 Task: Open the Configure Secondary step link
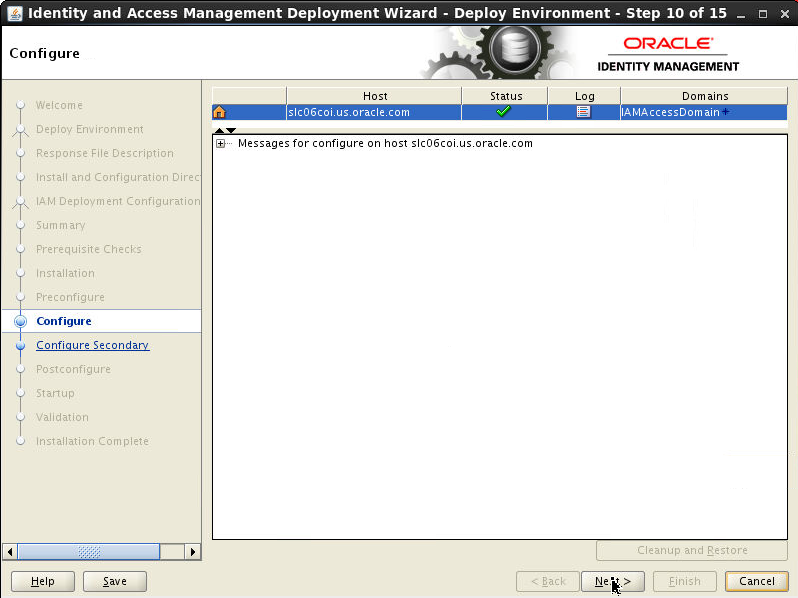[x=92, y=345]
